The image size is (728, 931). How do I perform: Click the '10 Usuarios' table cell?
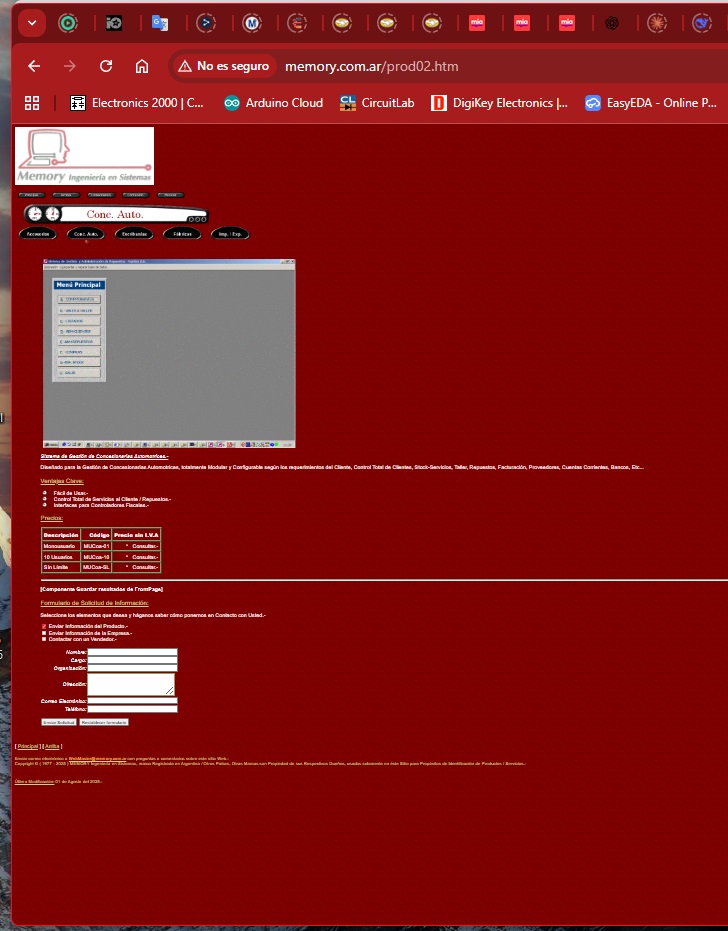point(61,557)
